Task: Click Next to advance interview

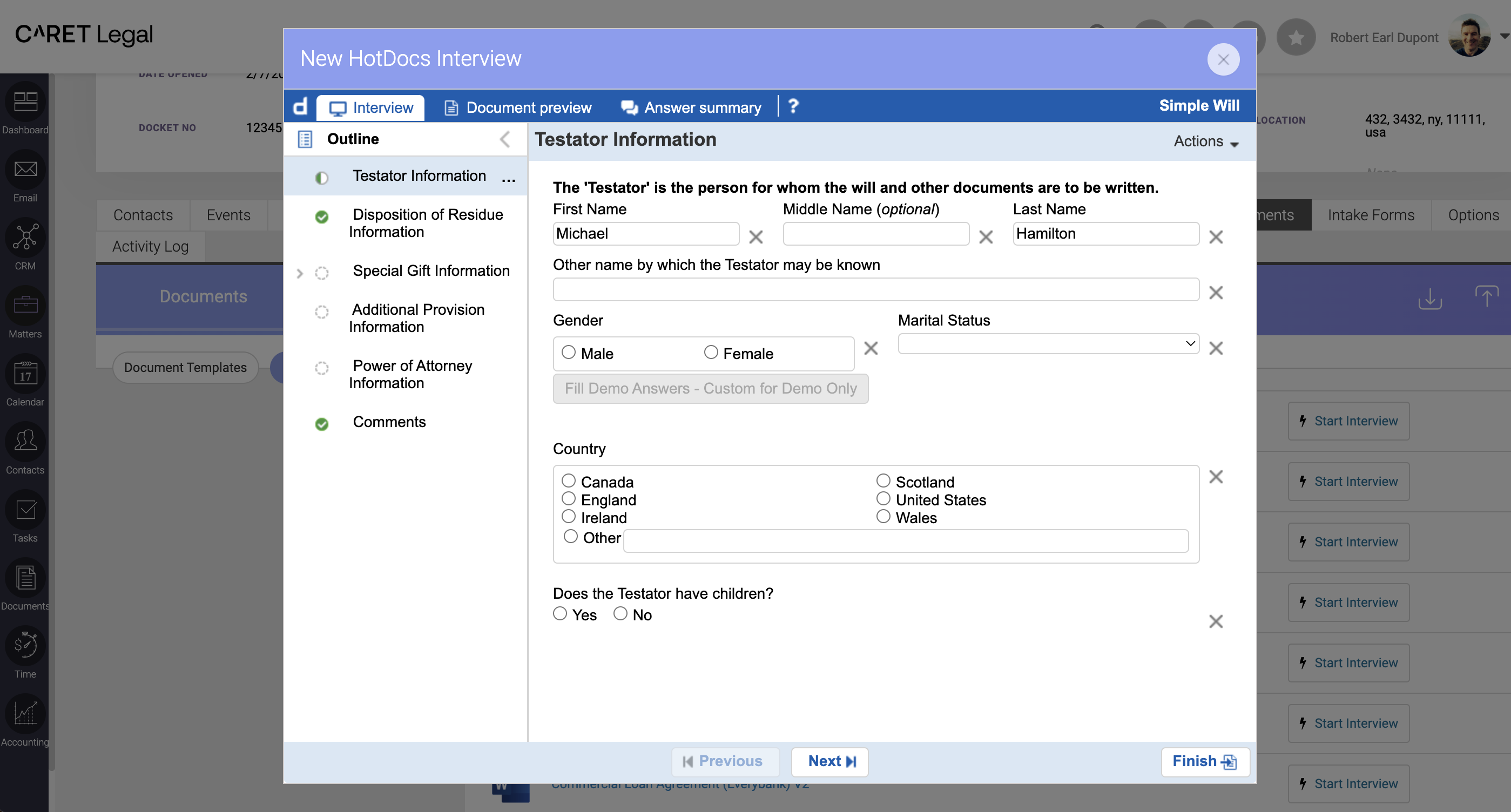Action: [x=832, y=762]
